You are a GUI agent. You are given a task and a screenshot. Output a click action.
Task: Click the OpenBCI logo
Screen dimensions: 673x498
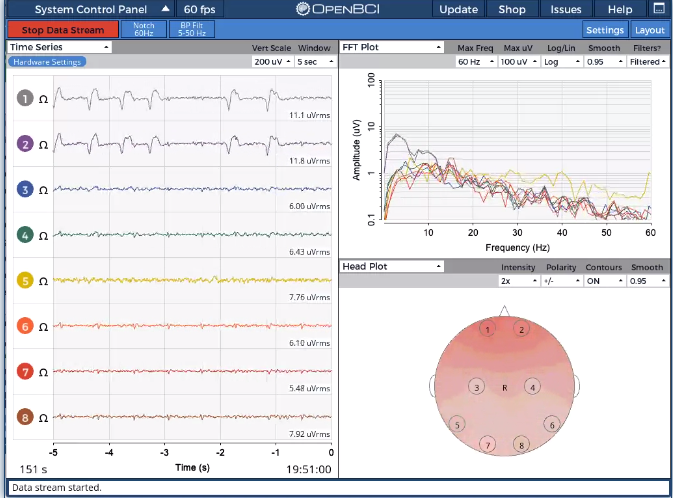coord(338,10)
